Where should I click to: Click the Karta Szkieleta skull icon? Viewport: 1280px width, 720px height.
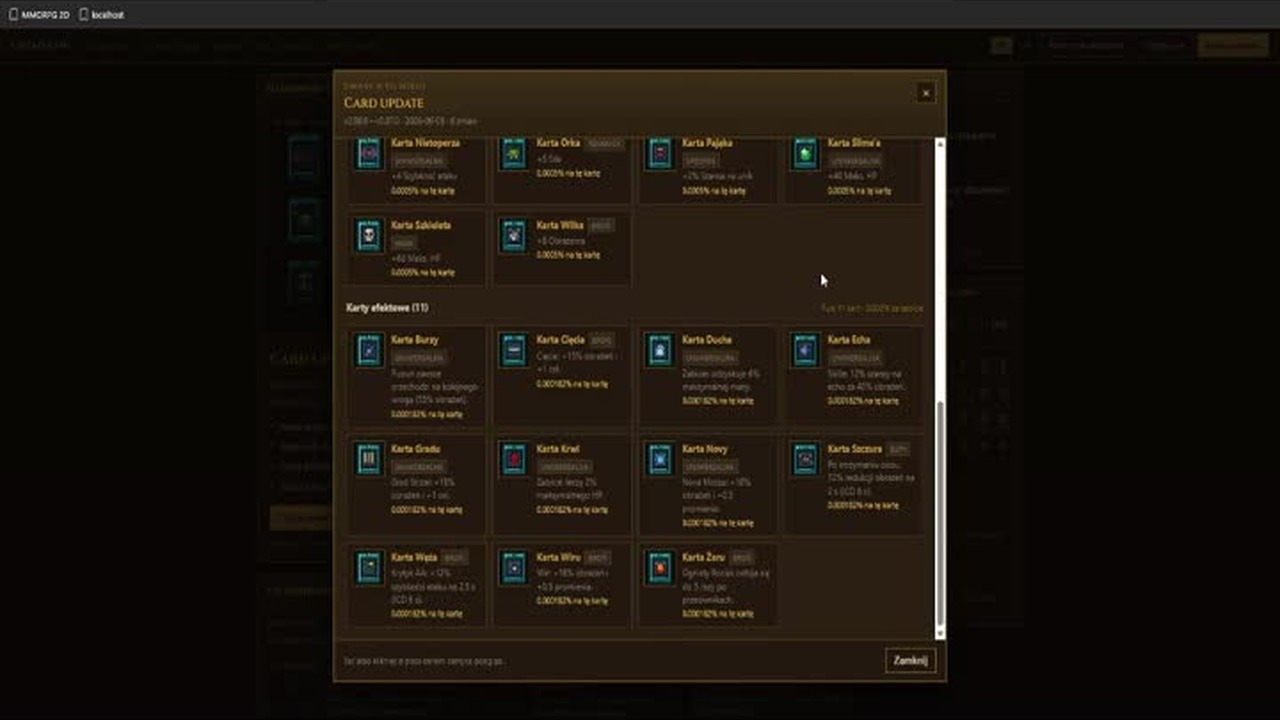(369, 235)
